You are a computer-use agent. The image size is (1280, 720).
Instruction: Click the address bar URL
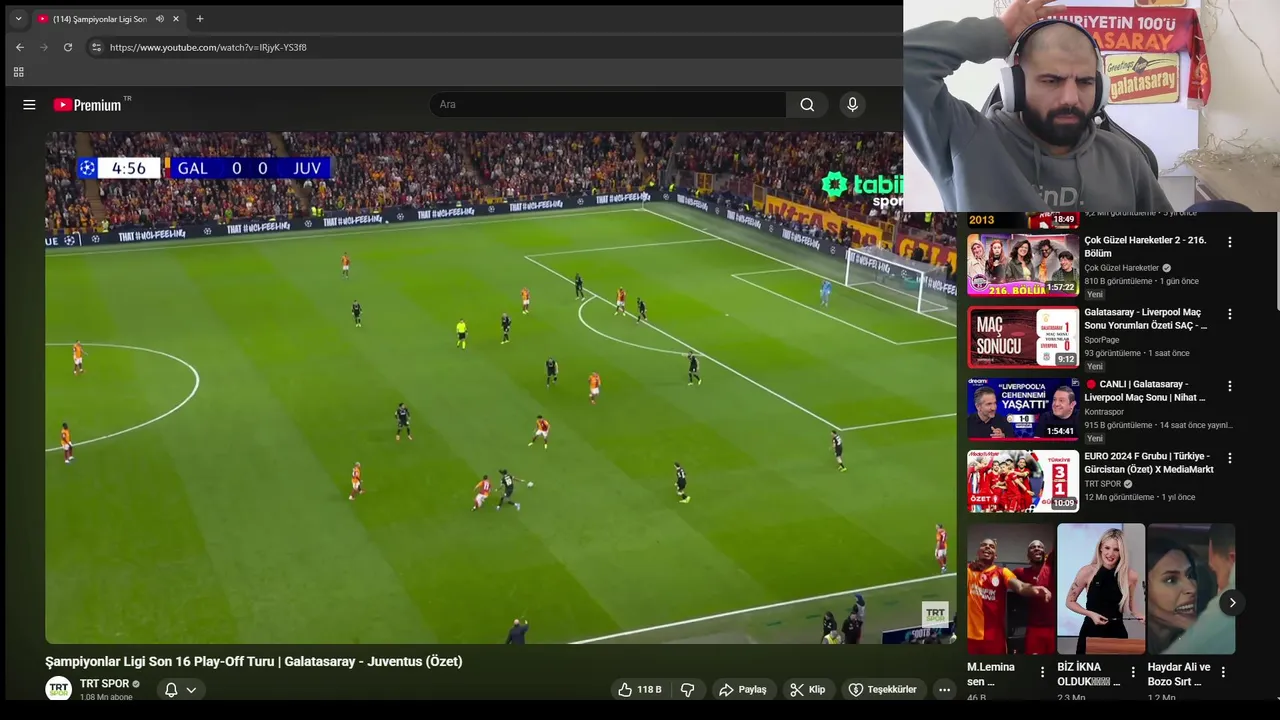tap(208, 47)
